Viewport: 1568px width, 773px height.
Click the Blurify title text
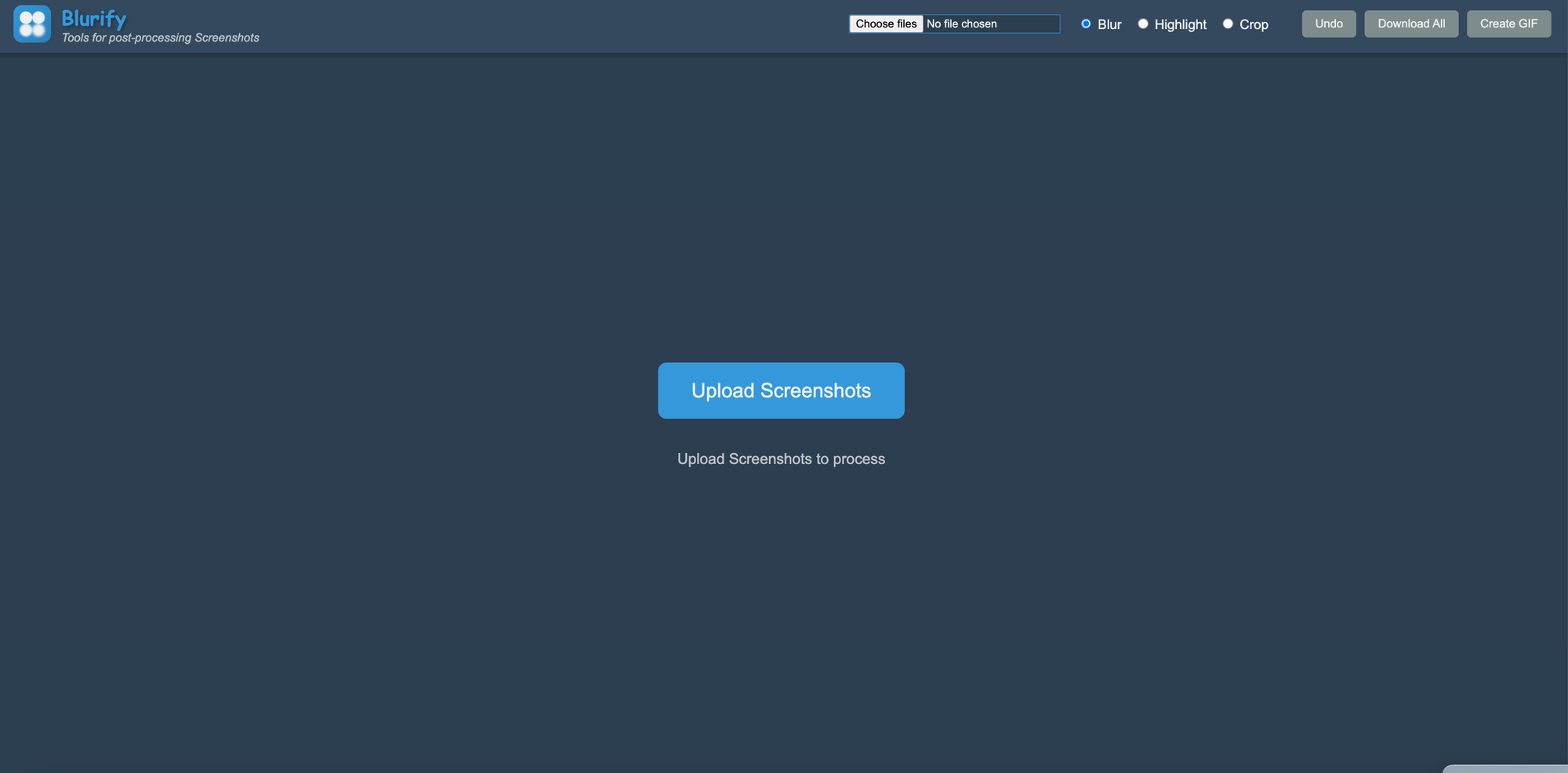coord(94,18)
